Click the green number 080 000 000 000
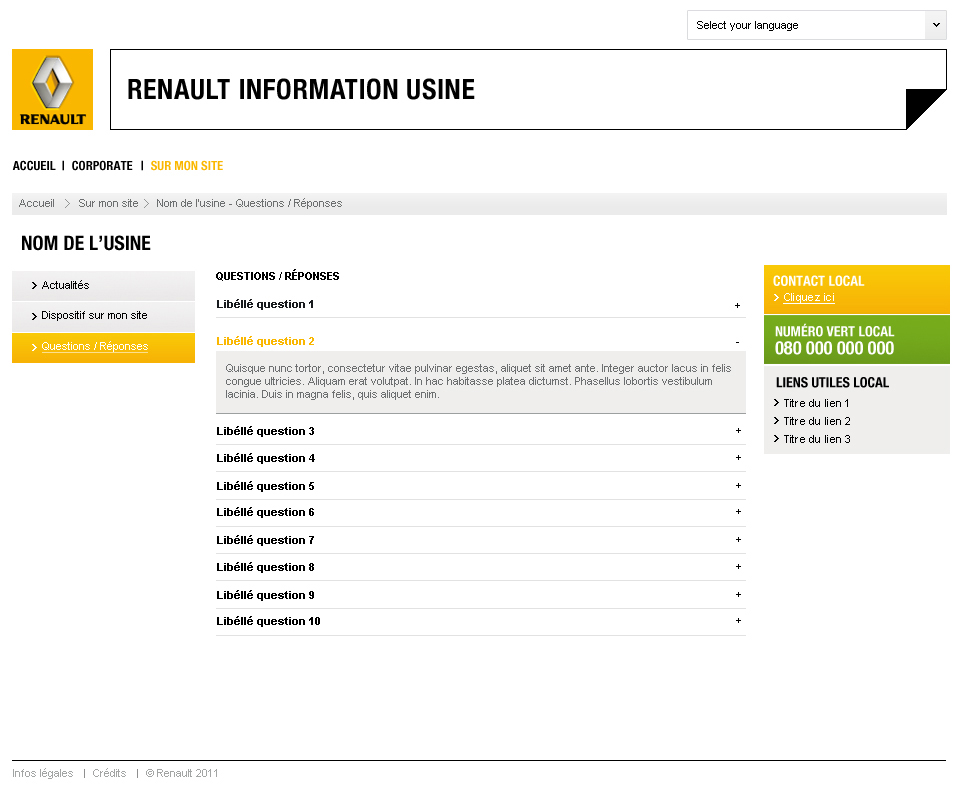The height and width of the screenshot is (797, 960). [x=834, y=348]
